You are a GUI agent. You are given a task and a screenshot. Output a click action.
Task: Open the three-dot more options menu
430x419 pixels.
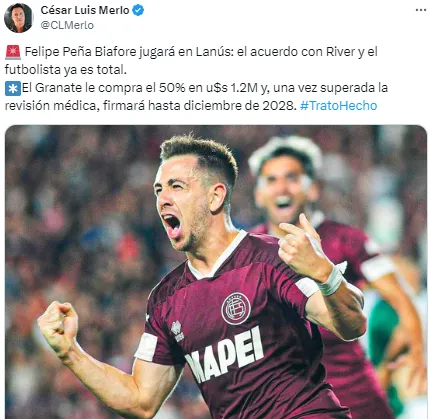421,10
